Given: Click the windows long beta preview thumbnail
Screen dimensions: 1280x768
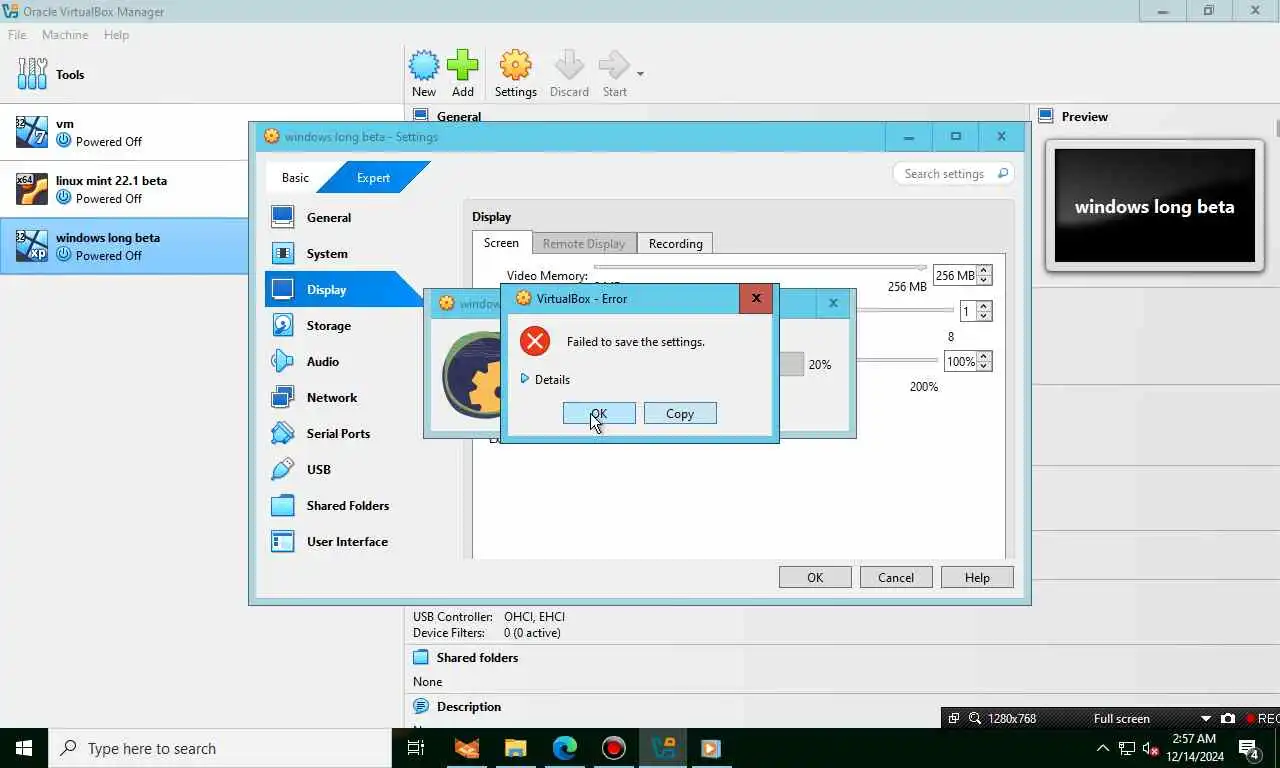Looking at the screenshot, I should tap(1155, 206).
